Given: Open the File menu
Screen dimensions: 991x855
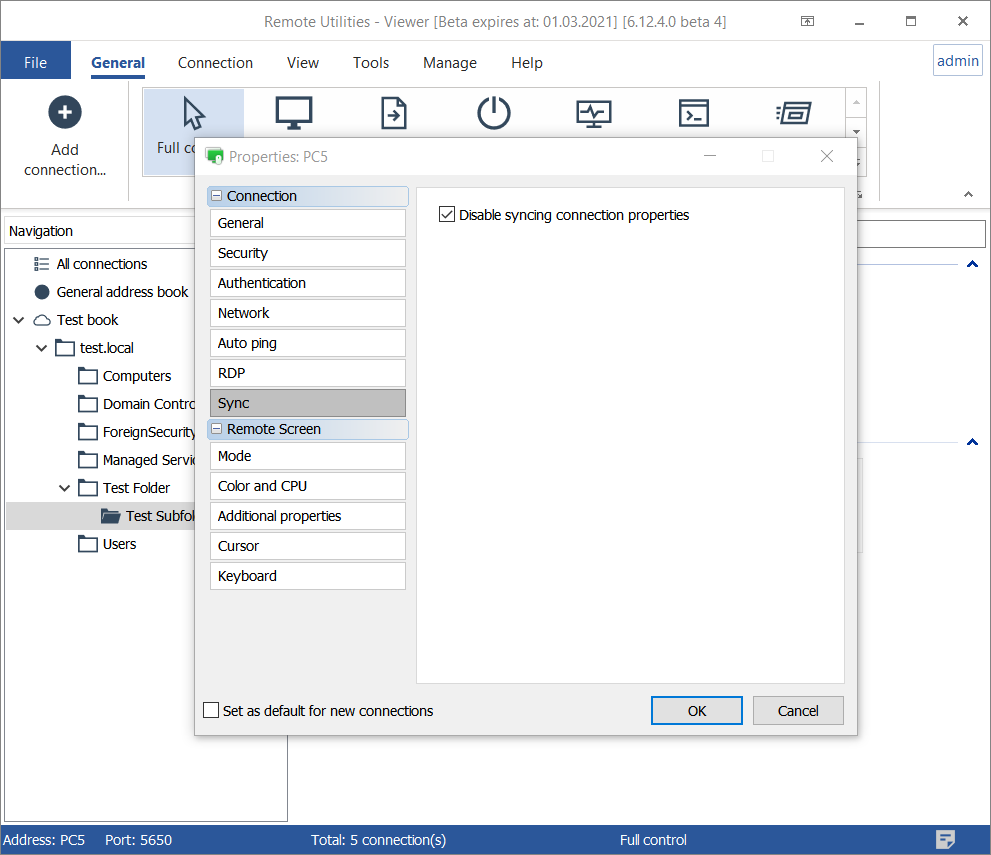Looking at the screenshot, I should pos(35,61).
